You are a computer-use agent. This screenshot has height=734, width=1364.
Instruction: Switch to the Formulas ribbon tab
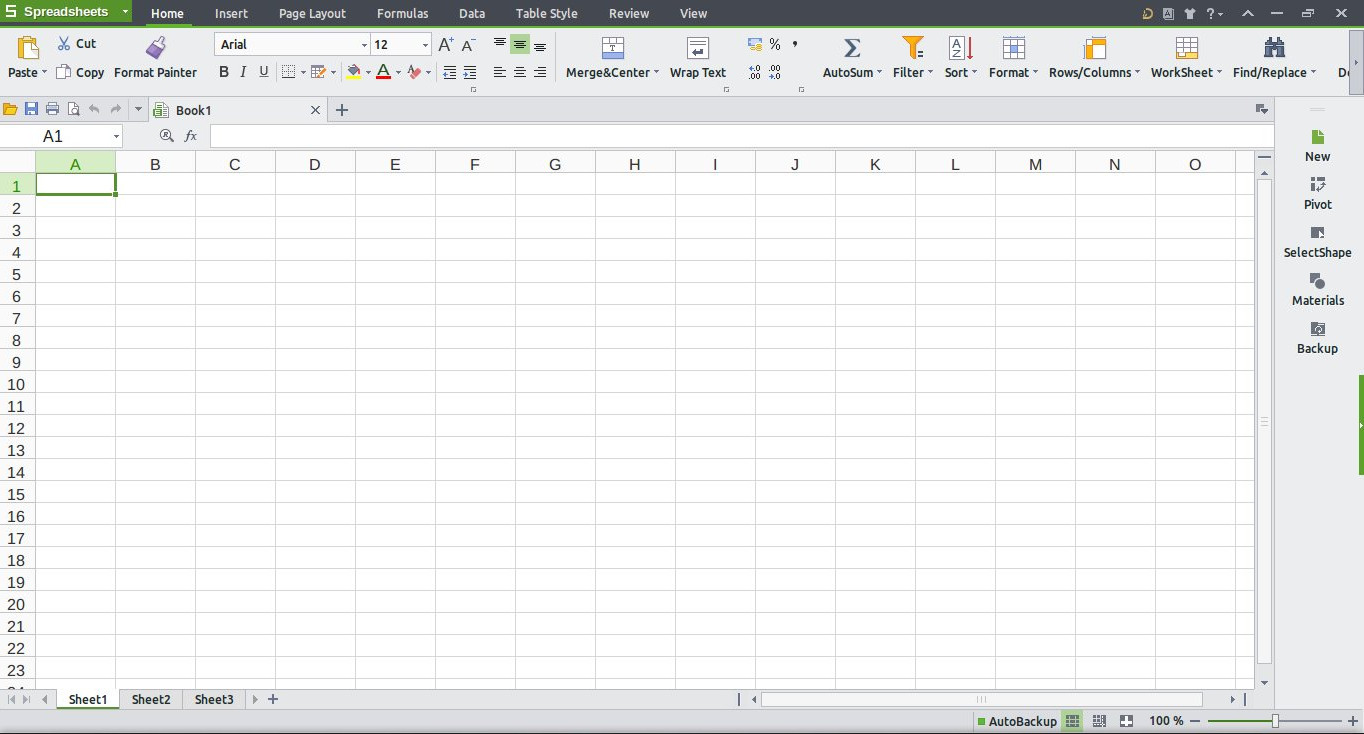402,14
